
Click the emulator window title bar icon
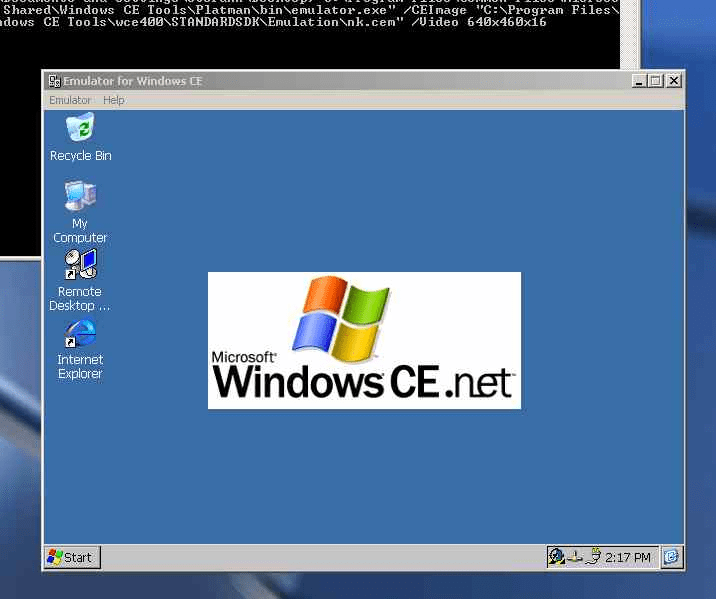pyautogui.click(x=54, y=81)
